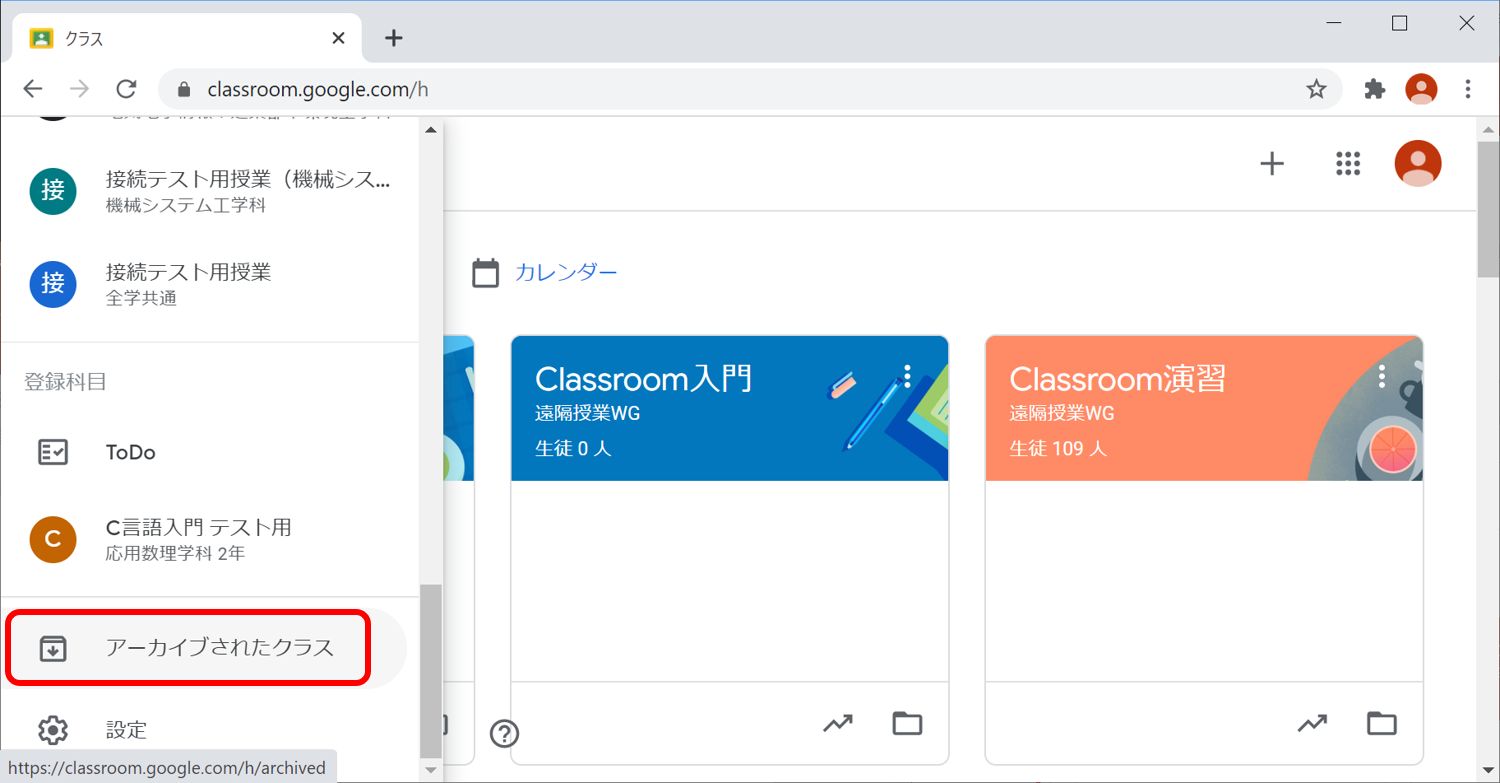Click 遠隔授業WG under Classroom入門
1500x783 pixels.
tap(587, 413)
